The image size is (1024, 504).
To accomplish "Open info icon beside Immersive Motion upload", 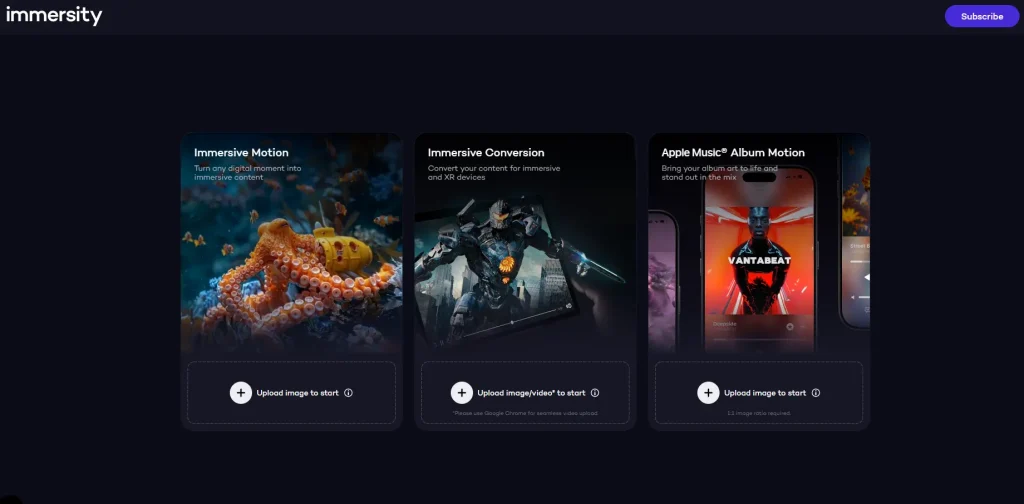I will (348, 393).
